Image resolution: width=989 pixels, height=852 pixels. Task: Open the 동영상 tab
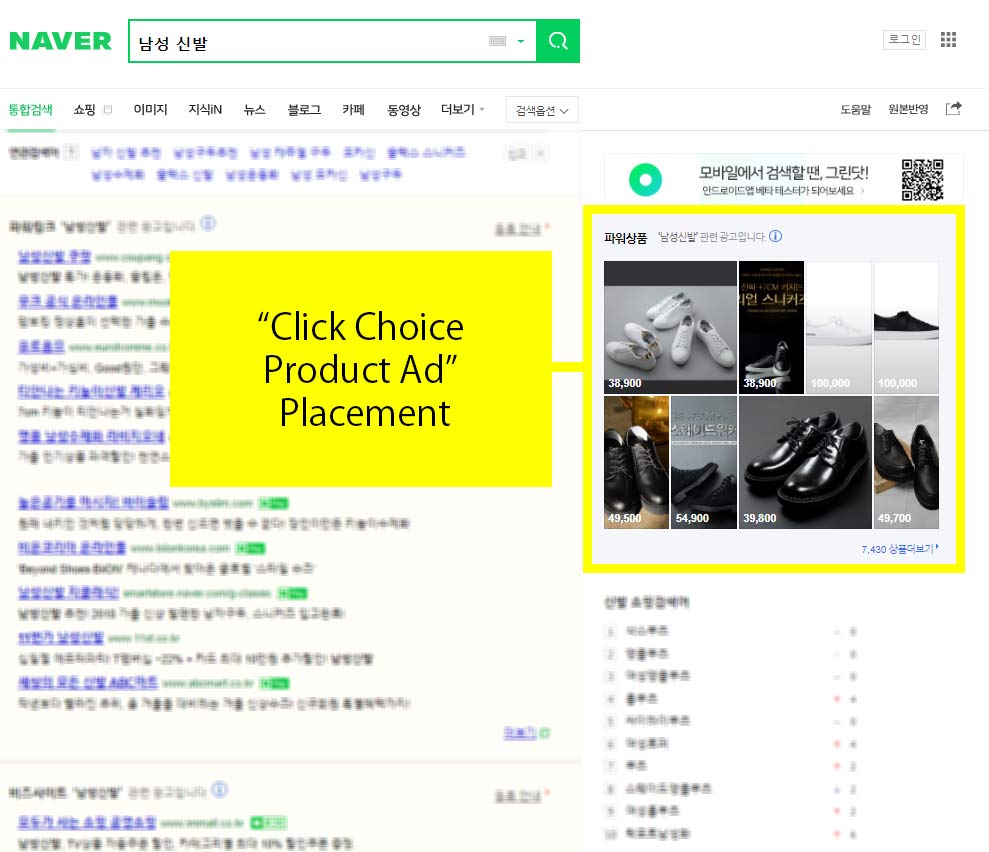tap(404, 110)
